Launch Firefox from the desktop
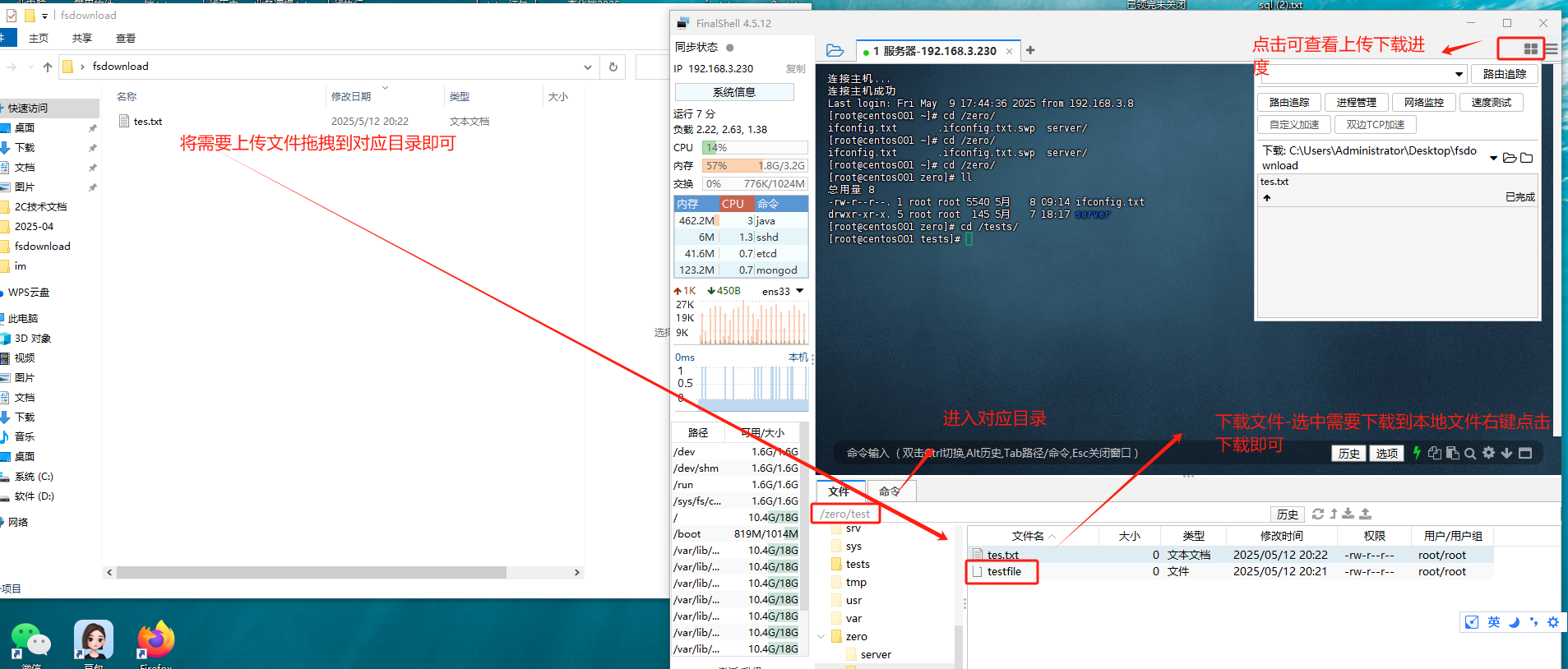Viewport: 1568px width, 669px height. (156, 640)
